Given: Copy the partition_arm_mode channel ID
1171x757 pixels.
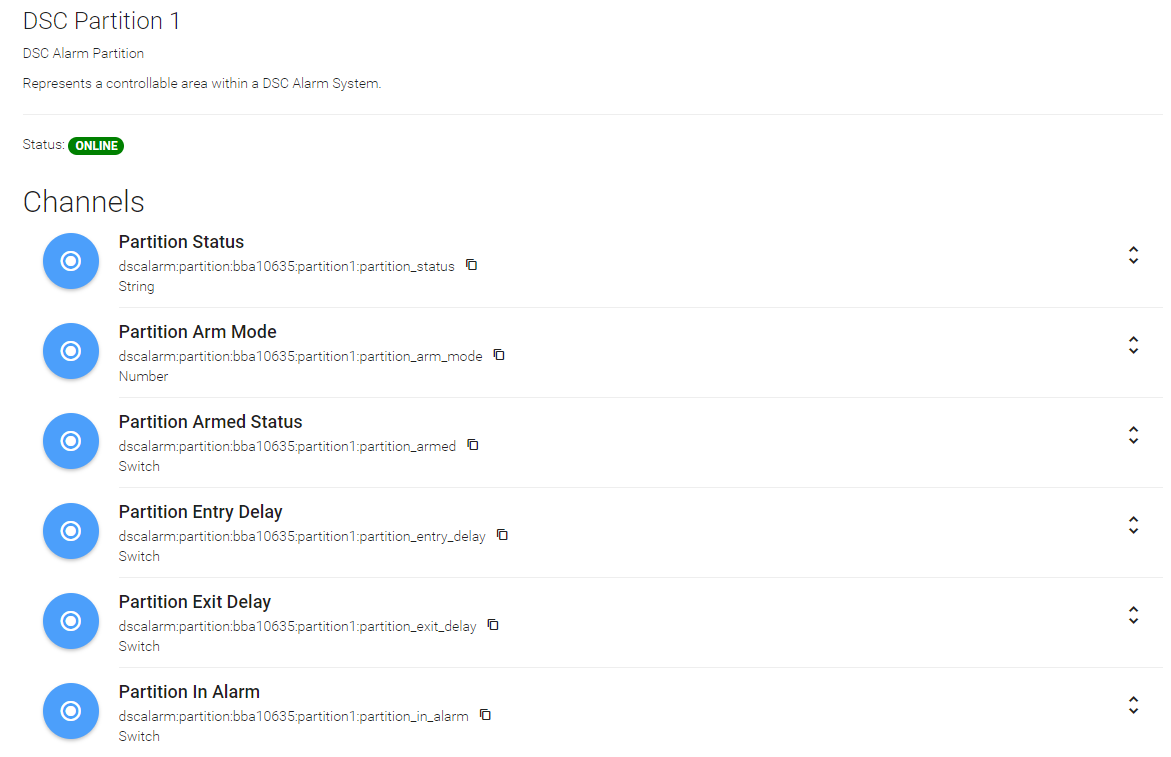Looking at the screenshot, I should (x=499, y=355).
